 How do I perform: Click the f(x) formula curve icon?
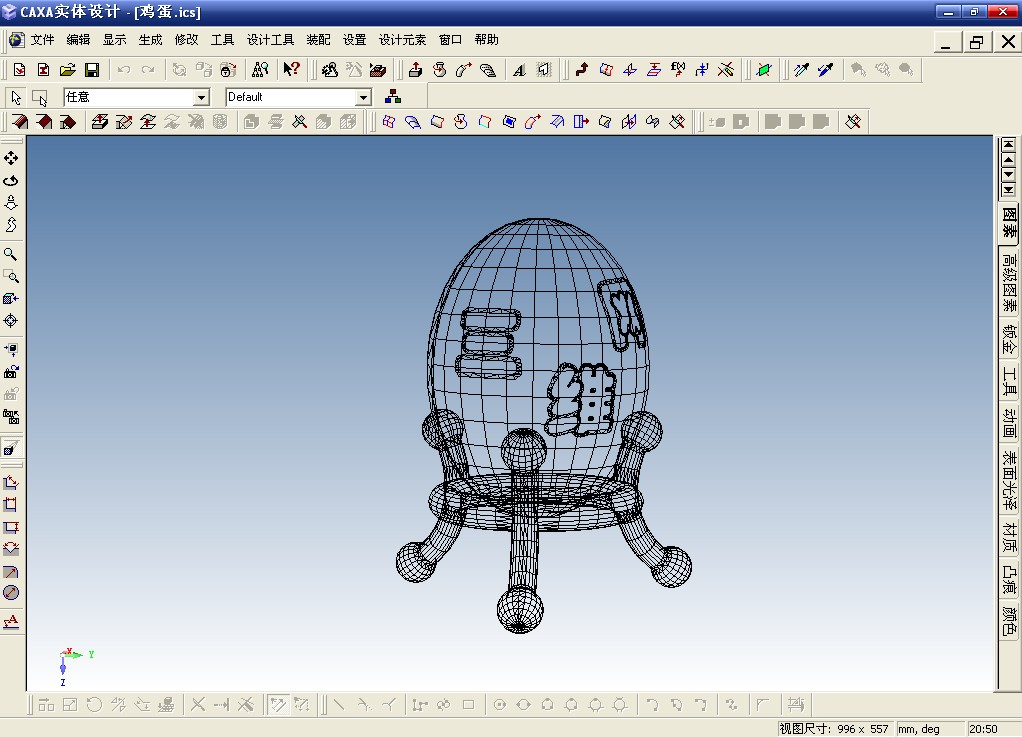(678, 70)
